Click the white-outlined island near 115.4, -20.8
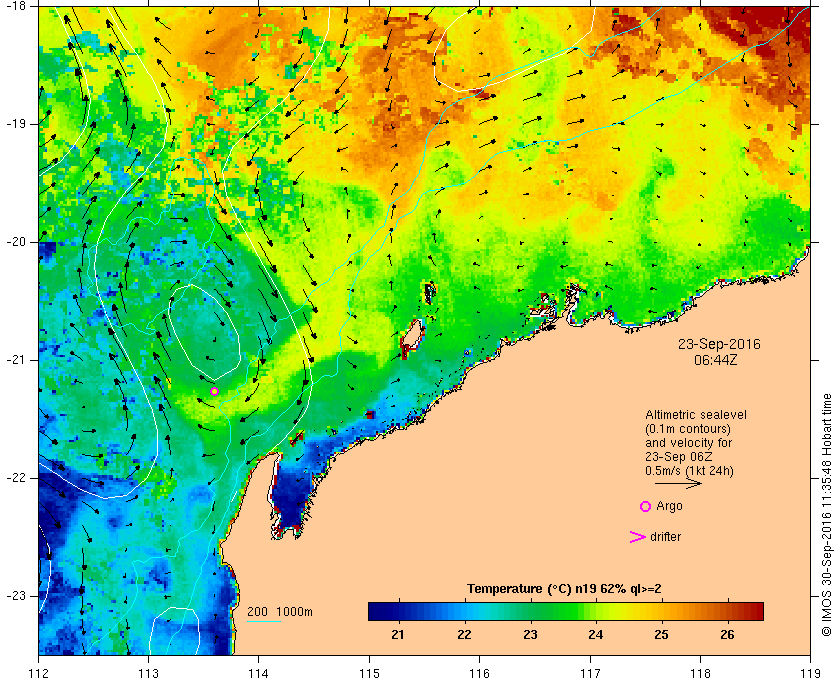 coord(412,338)
